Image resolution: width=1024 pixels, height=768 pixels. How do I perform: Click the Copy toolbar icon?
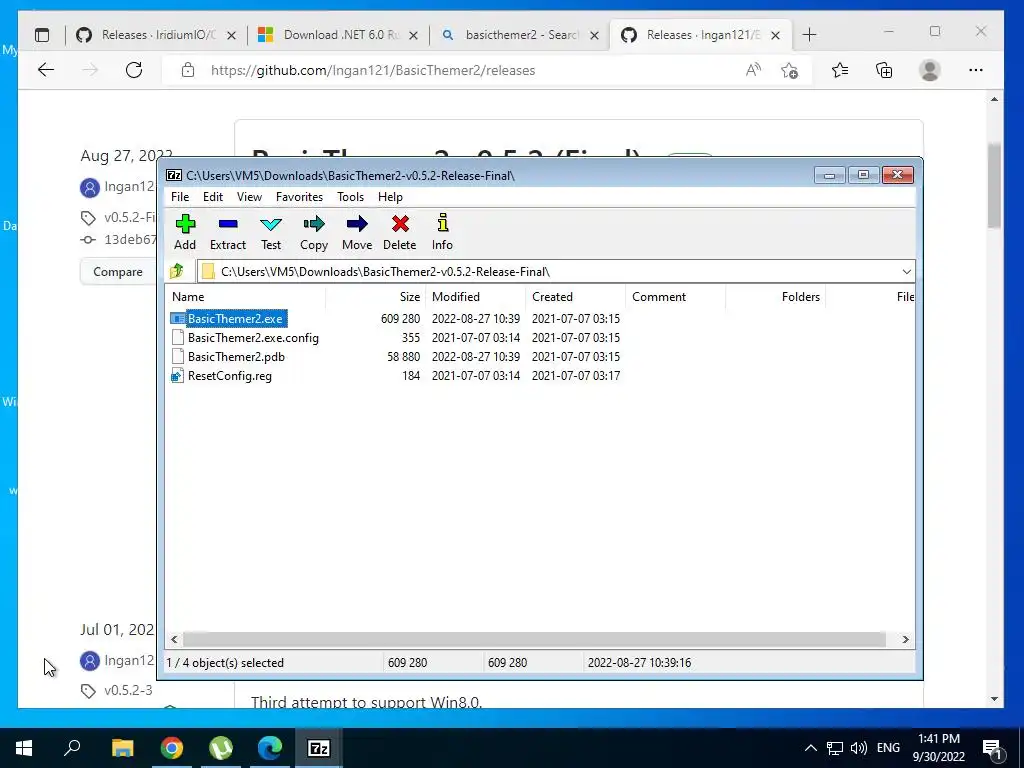[313, 224]
